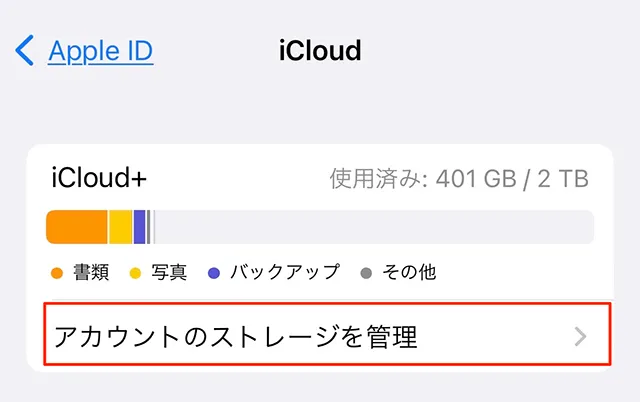640x402 pixels.
Task: Click the orange documents segment of storage bar
Action: pos(77,227)
